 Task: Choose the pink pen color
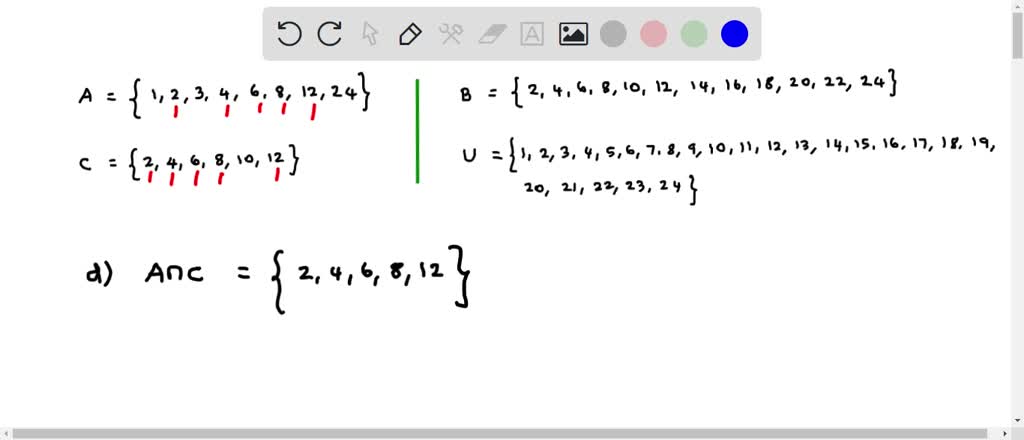653,34
